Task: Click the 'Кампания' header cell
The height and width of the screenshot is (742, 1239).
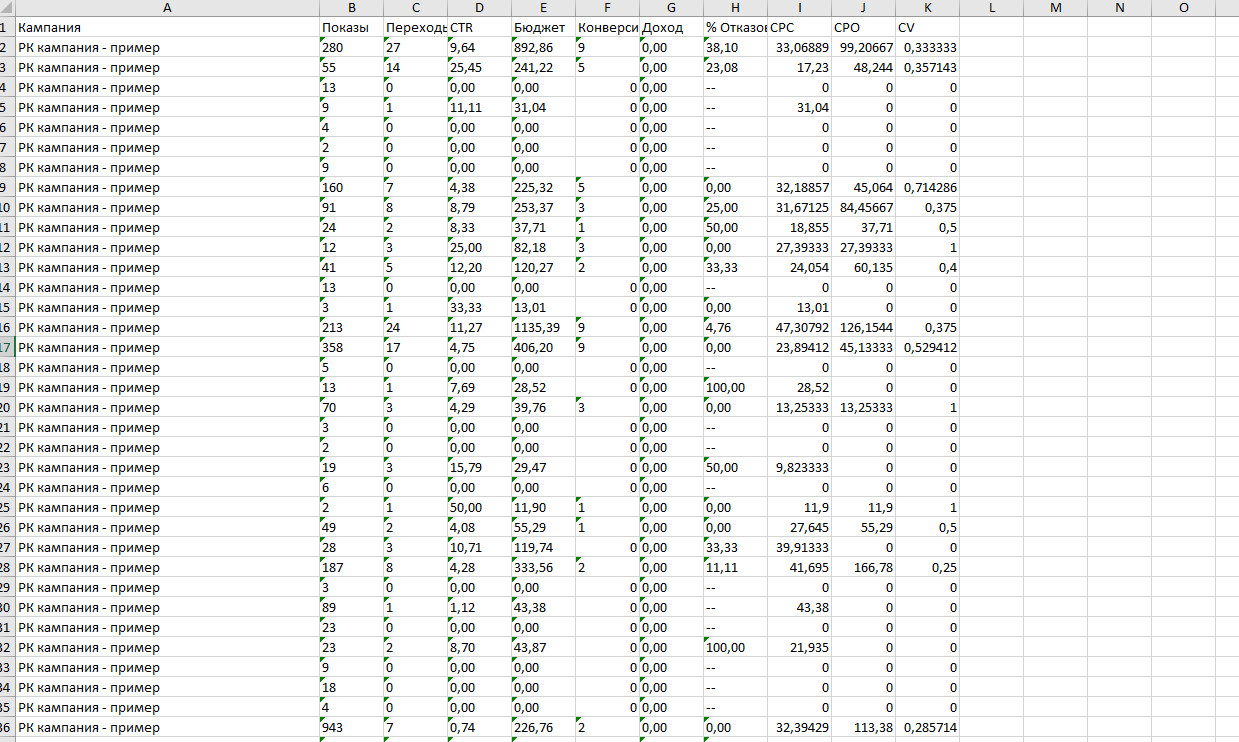Action: [166, 28]
